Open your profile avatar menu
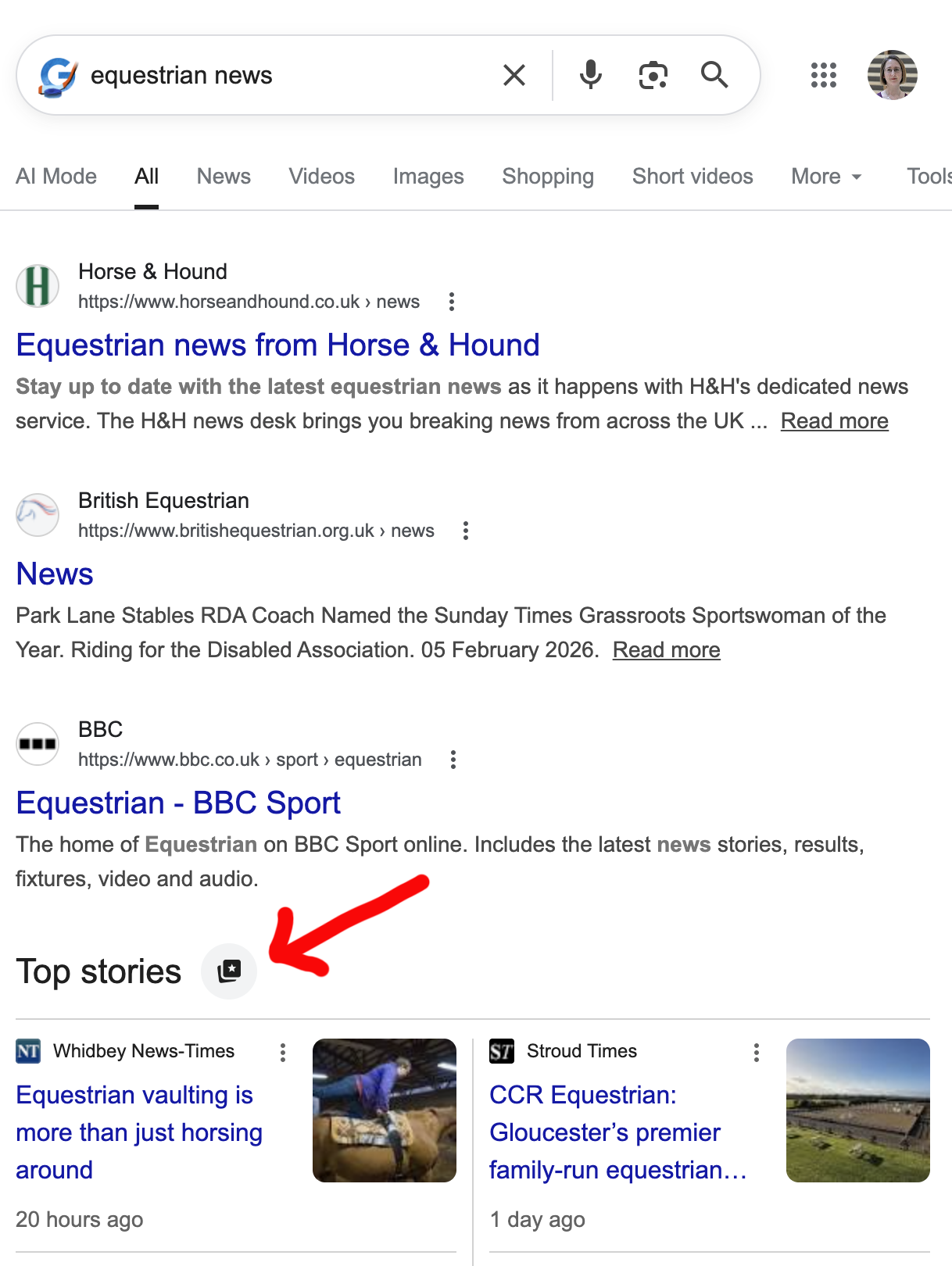 pos(893,75)
